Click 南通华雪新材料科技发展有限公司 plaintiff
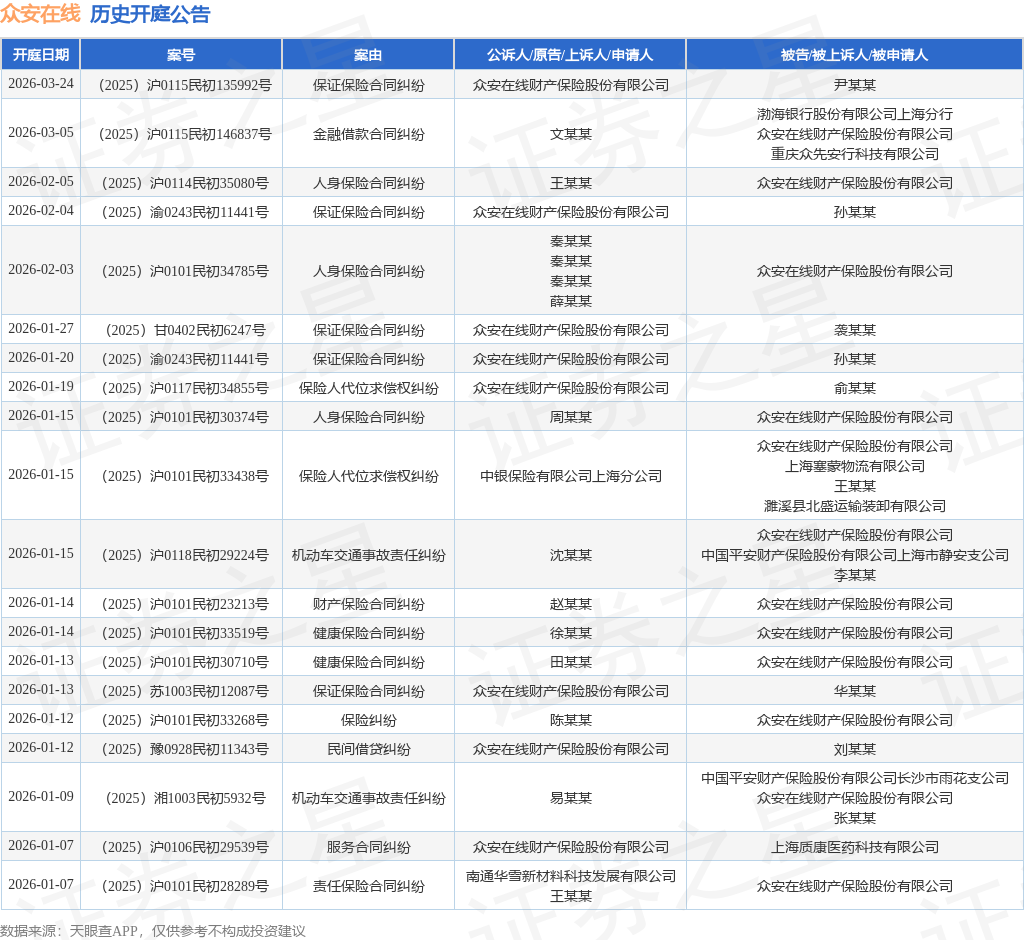 [x=571, y=876]
